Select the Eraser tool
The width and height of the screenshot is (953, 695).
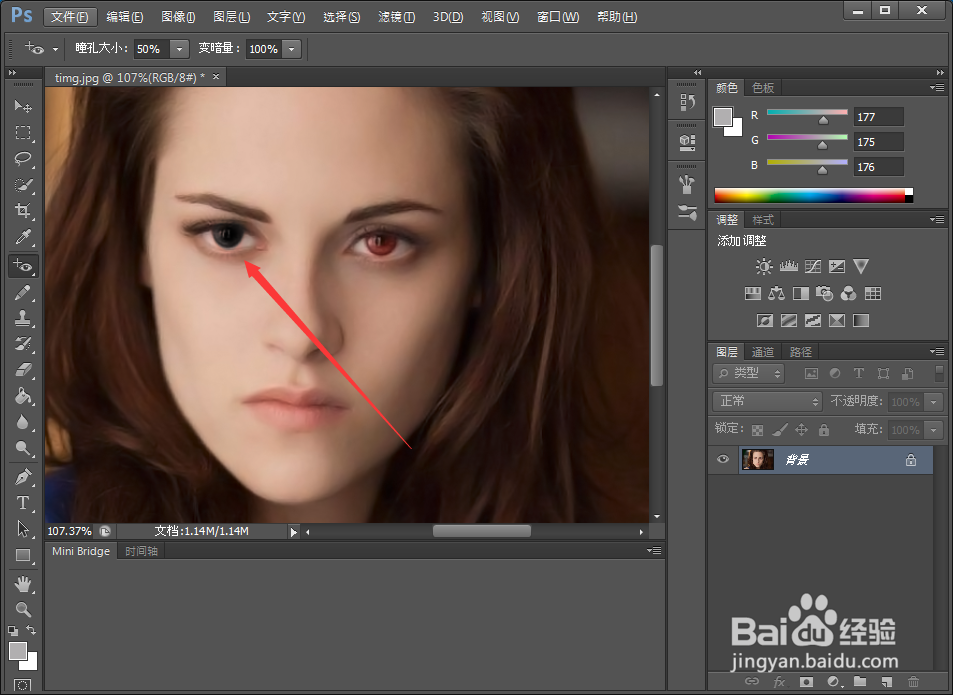(23, 370)
